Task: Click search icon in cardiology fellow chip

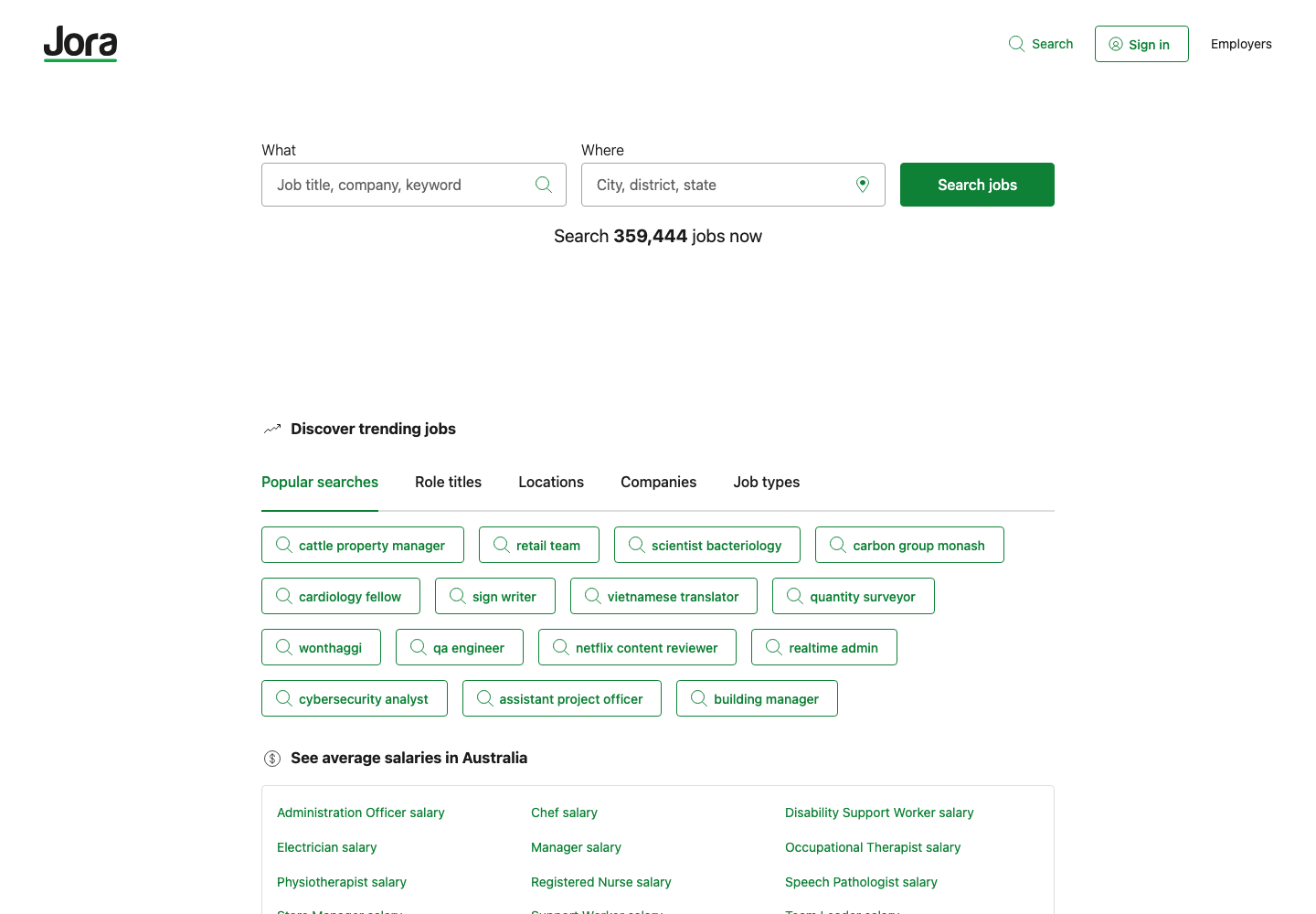Action: (x=284, y=596)
